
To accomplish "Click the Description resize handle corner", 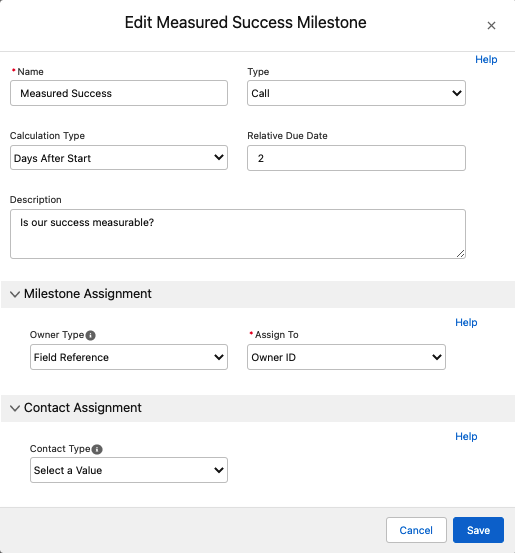I will (460, 254).
